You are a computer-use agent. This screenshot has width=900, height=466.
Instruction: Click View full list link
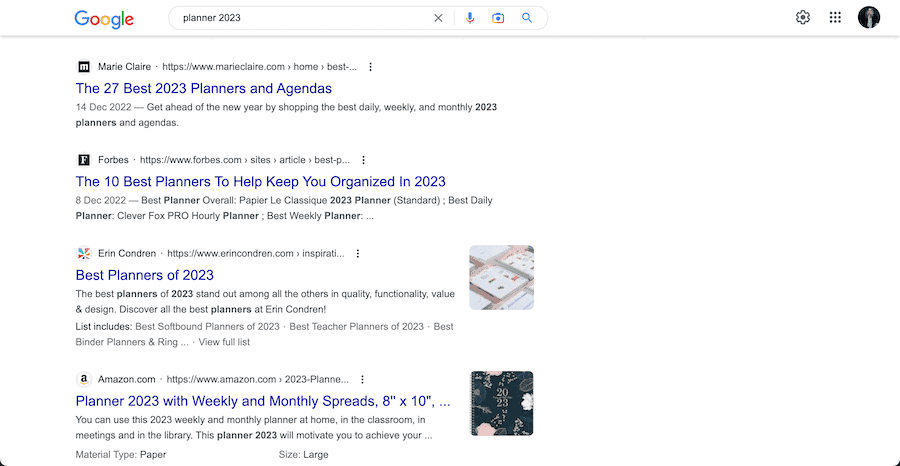[x=224, y=342]
